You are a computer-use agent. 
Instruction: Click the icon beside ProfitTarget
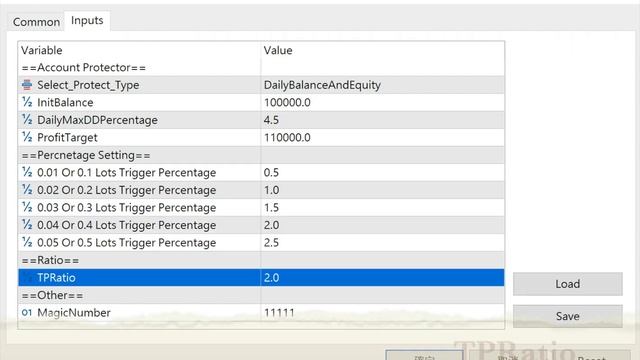27,137
